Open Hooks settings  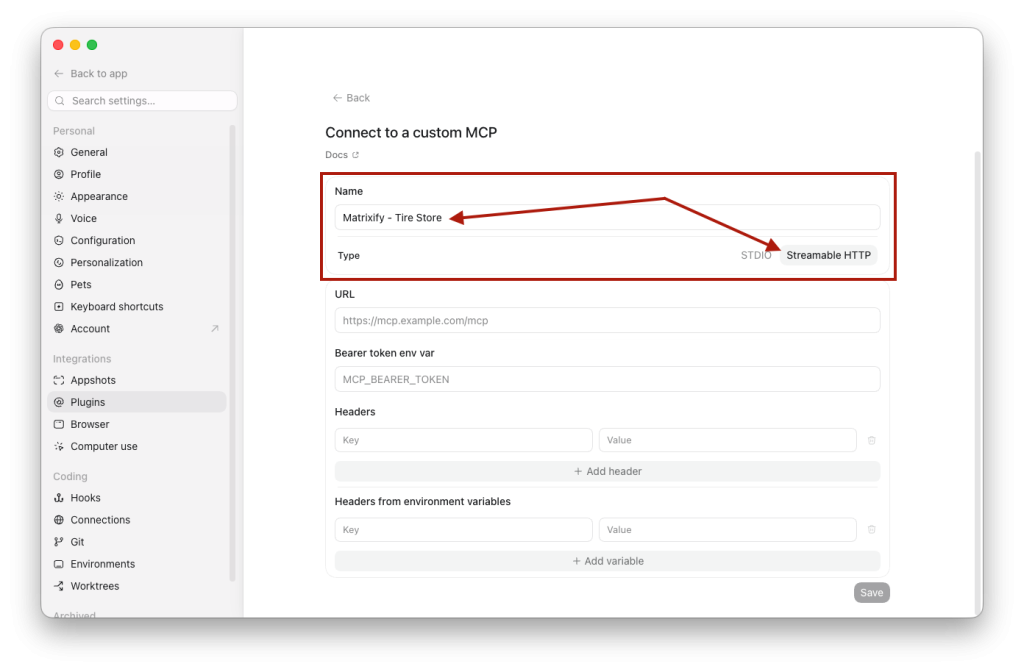(137, 498)
